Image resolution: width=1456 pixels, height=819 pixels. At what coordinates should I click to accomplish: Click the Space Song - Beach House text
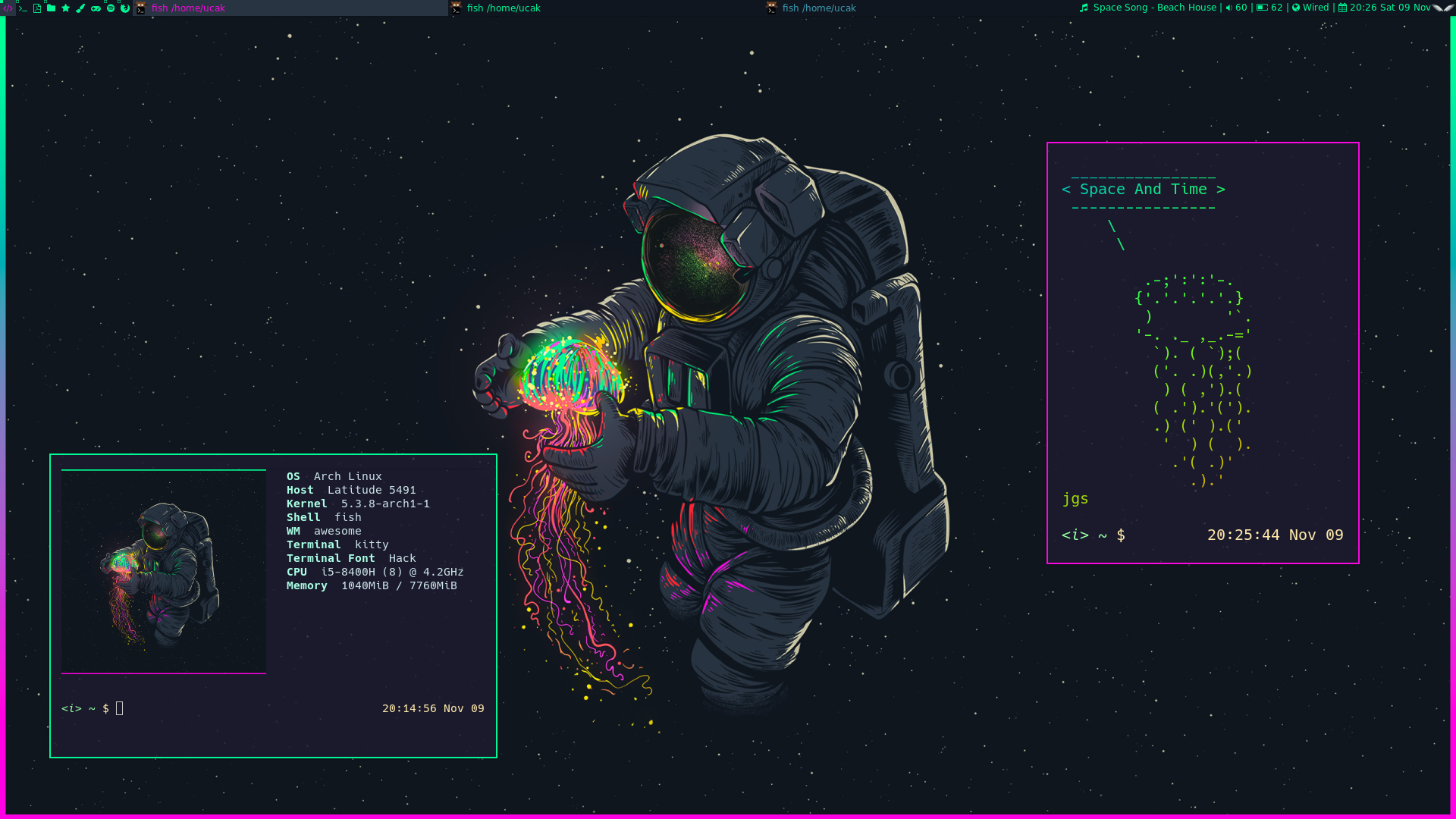[1154, 8]
